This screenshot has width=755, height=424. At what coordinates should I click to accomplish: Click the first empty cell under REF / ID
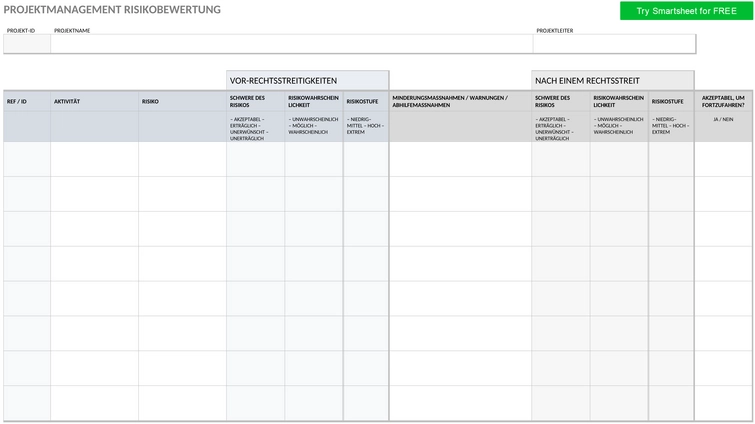(x=27, y=159)
